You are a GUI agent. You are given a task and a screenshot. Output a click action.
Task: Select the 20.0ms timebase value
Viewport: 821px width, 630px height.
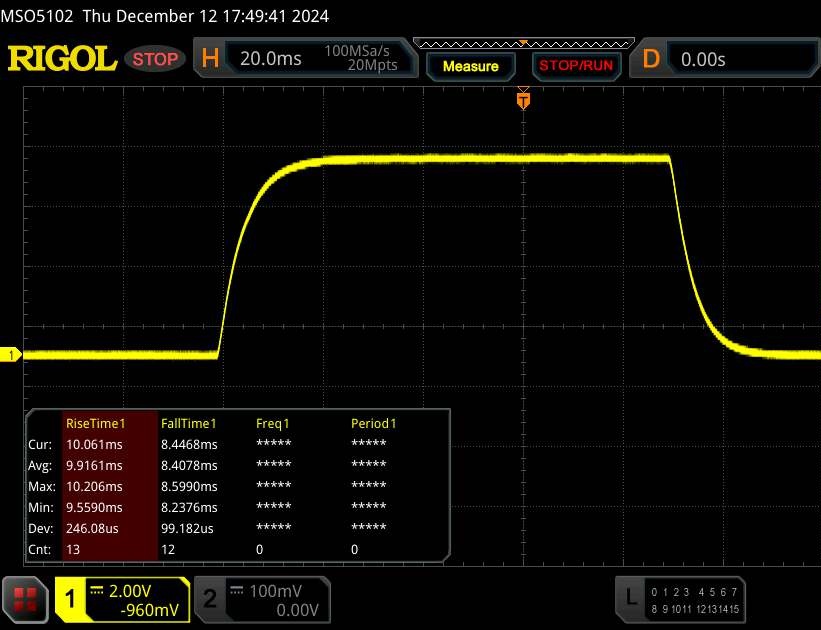pos(271,58)
